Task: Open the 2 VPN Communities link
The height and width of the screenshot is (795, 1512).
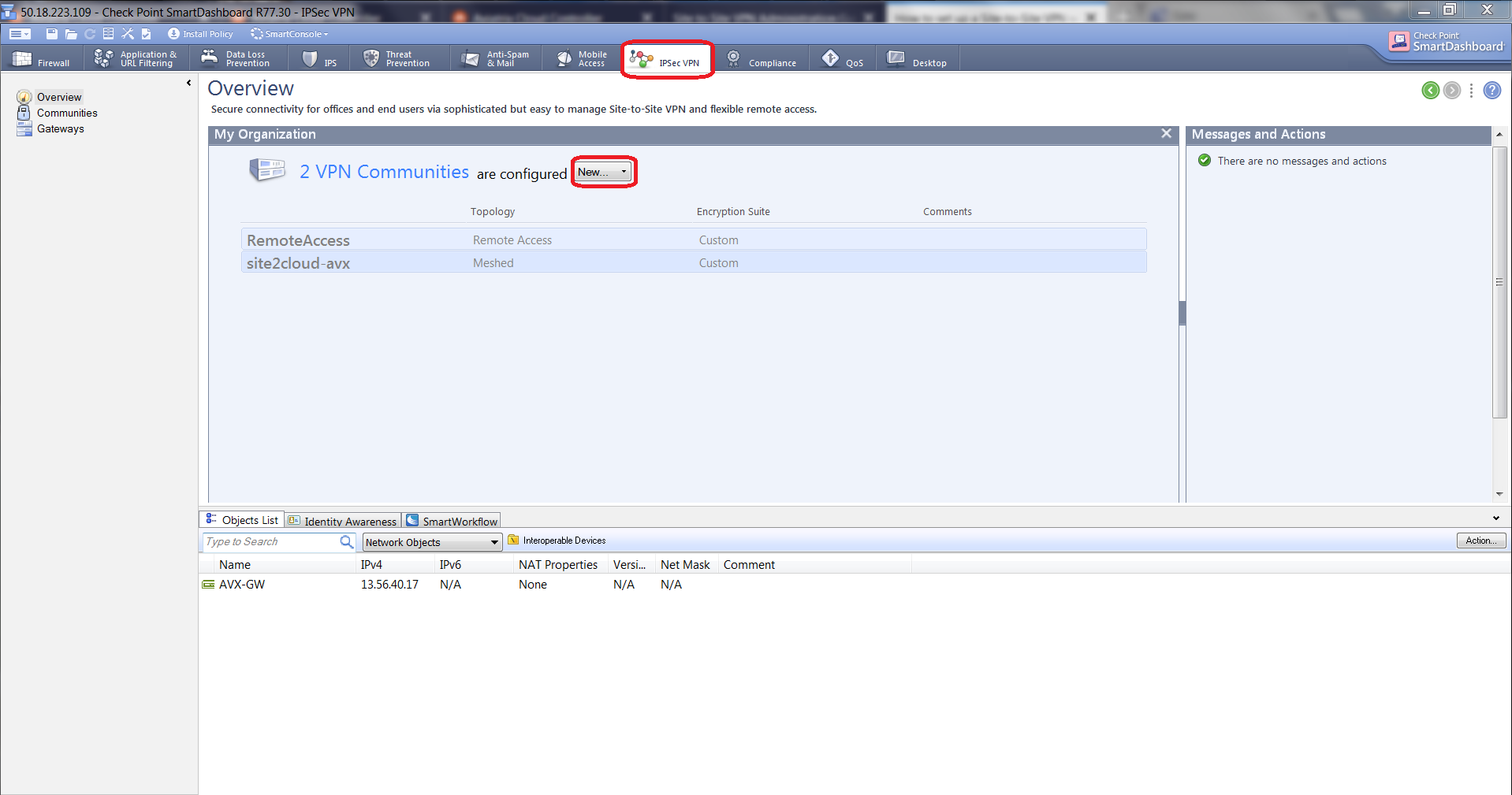Action: (384, 172)
